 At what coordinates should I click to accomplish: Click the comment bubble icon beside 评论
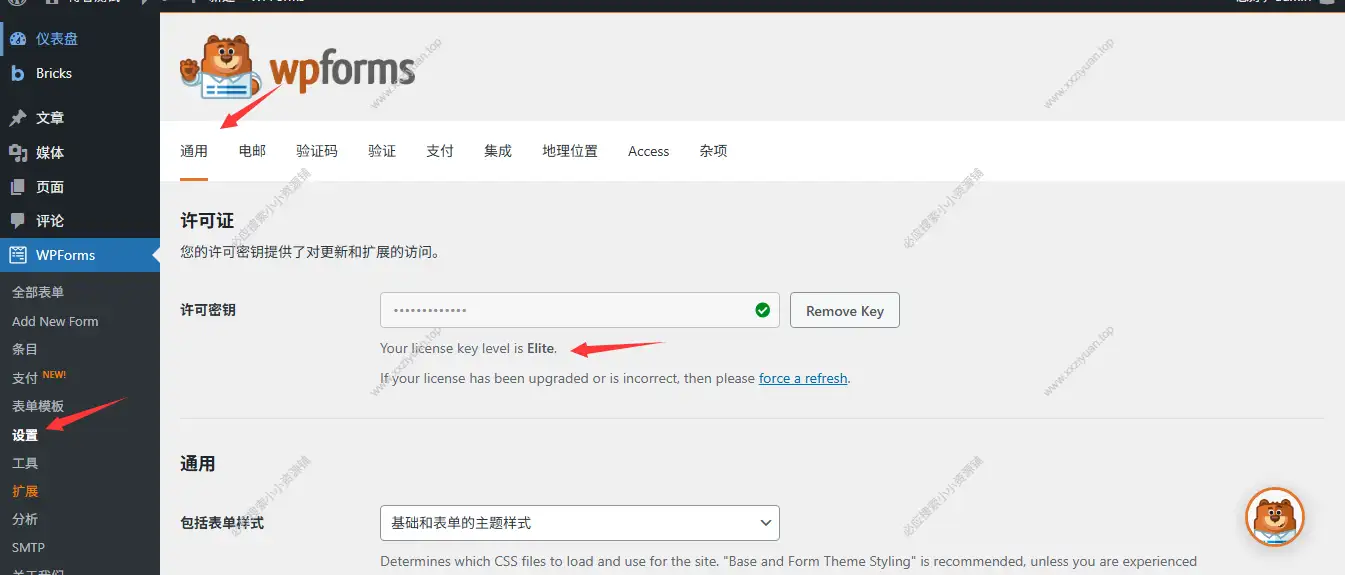coord(17,221)
